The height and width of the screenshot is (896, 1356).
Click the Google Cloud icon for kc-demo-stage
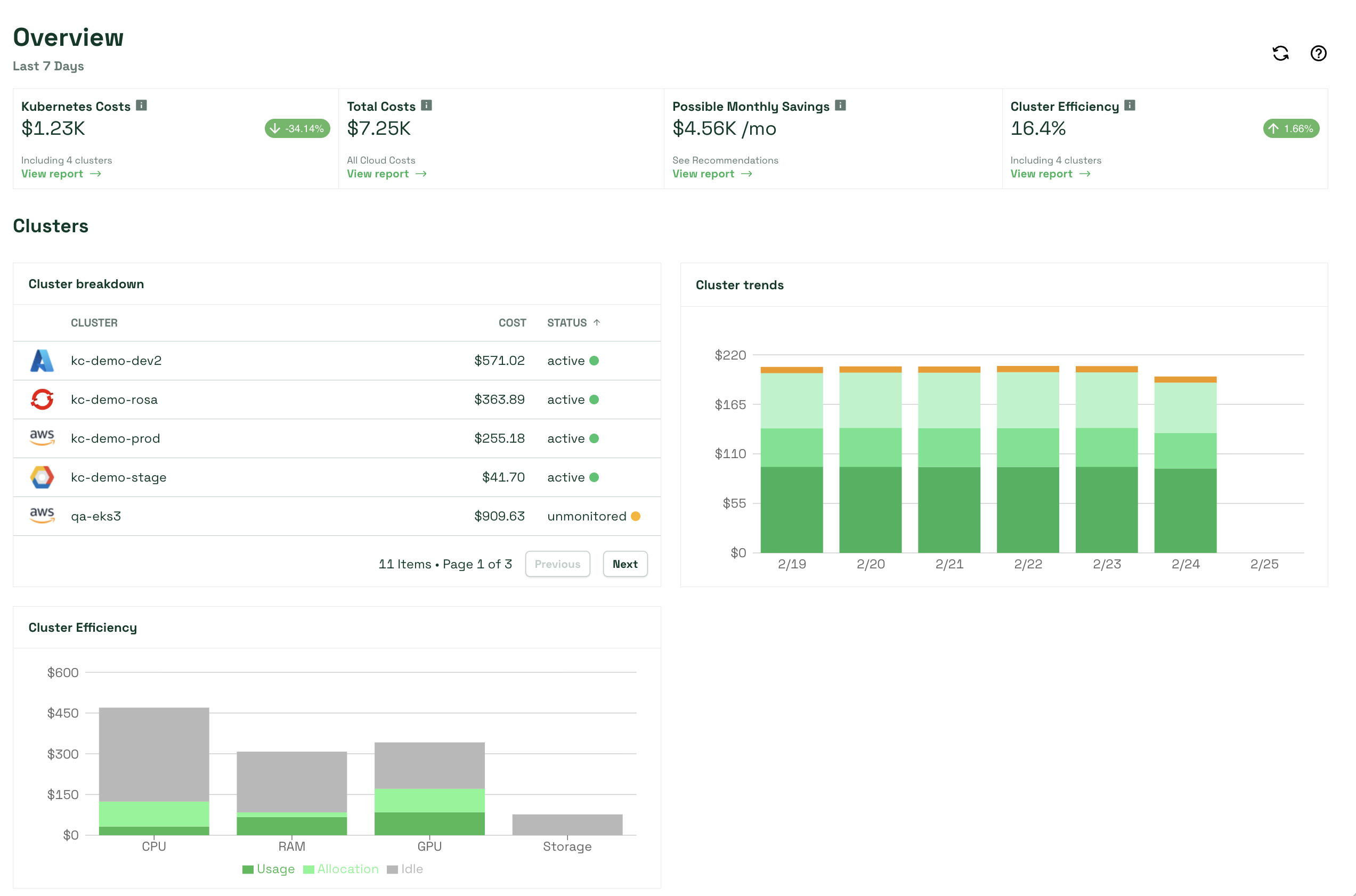(x=42, y=477)
